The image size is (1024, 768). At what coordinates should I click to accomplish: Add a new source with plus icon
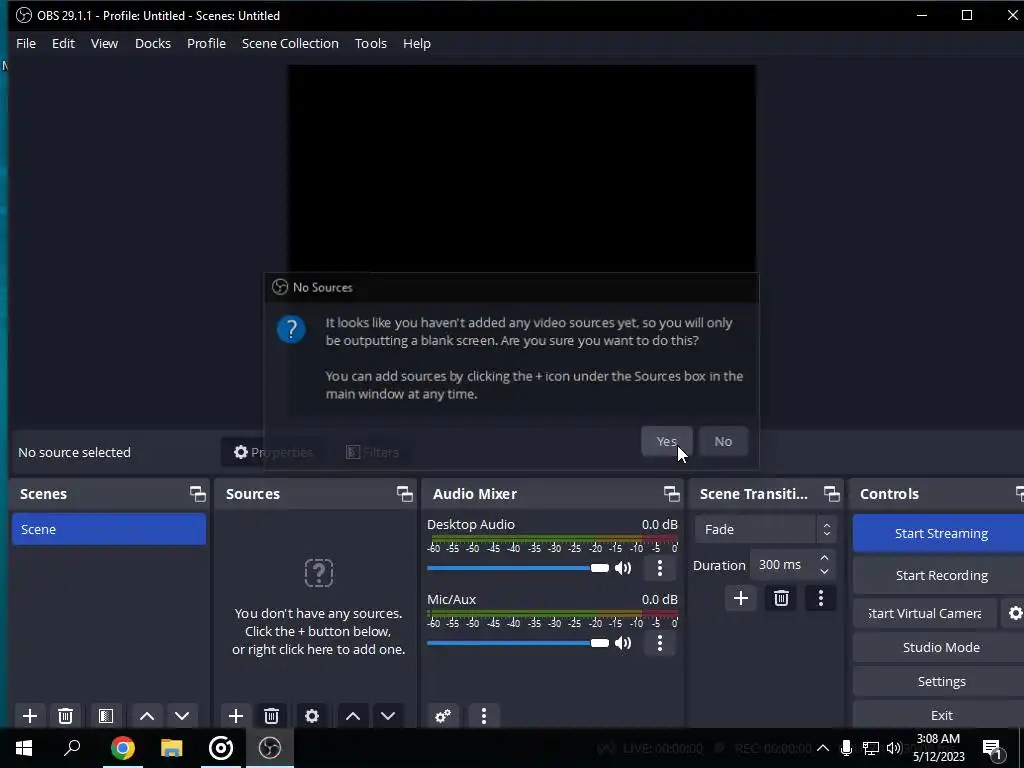coord(236,716)
